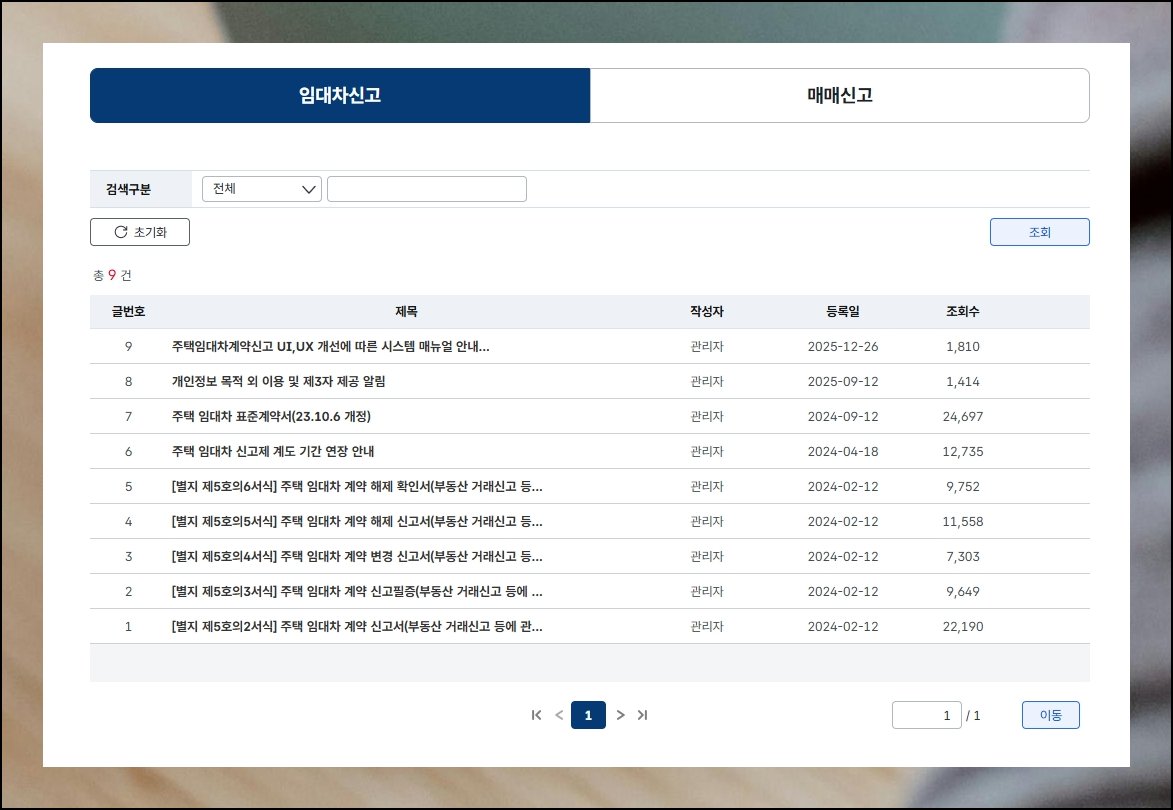
Task: Click the 이동 go button
Action: pyautogui.click(x=1050, y=715)
